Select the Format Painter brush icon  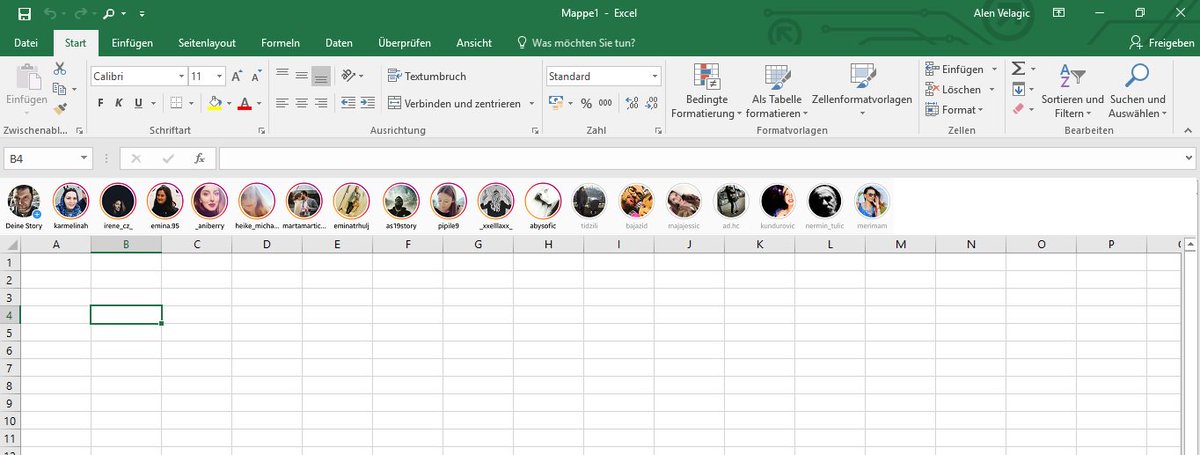[x=60, y=108]
